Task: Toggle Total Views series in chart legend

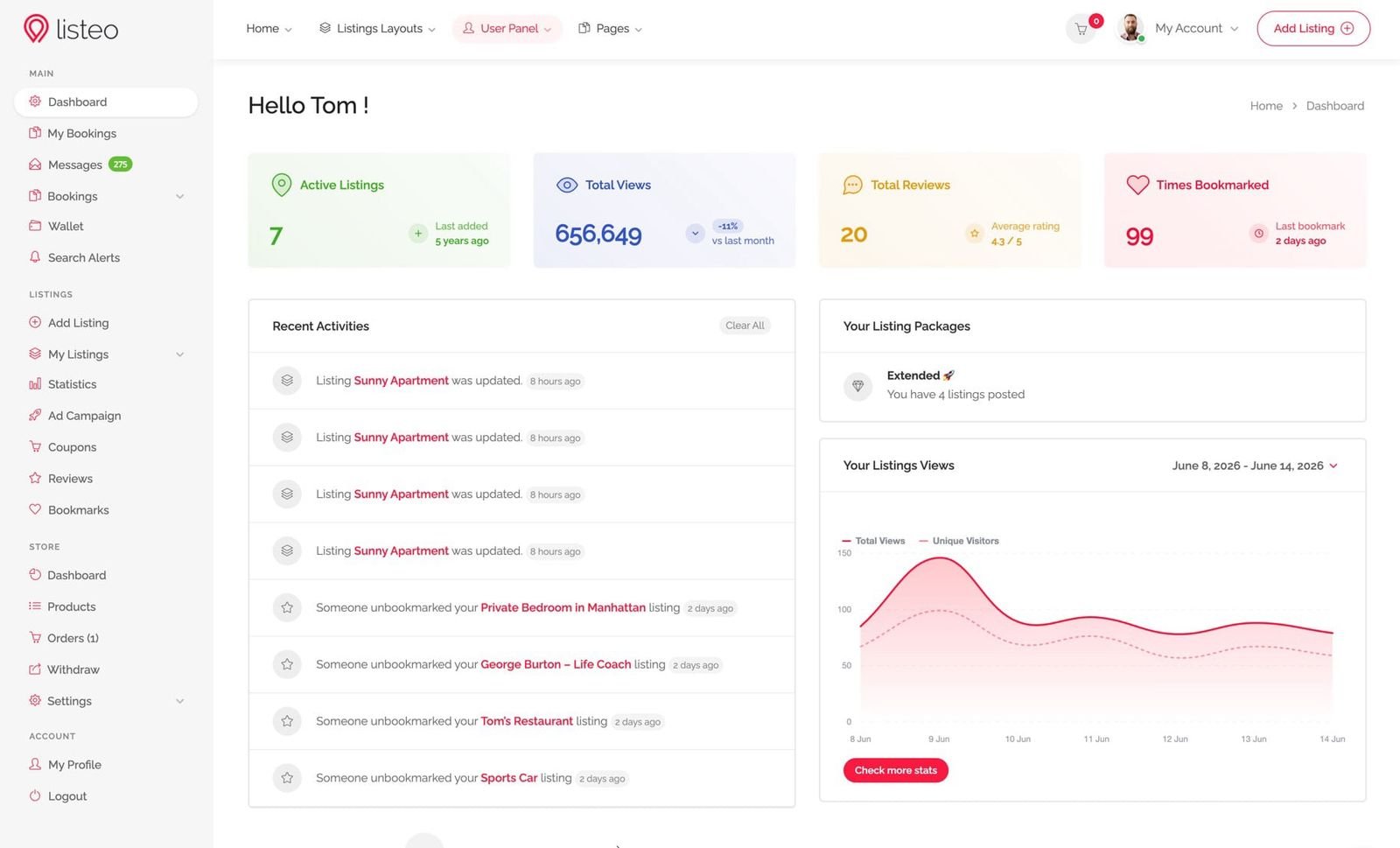Action: (873, 541)
